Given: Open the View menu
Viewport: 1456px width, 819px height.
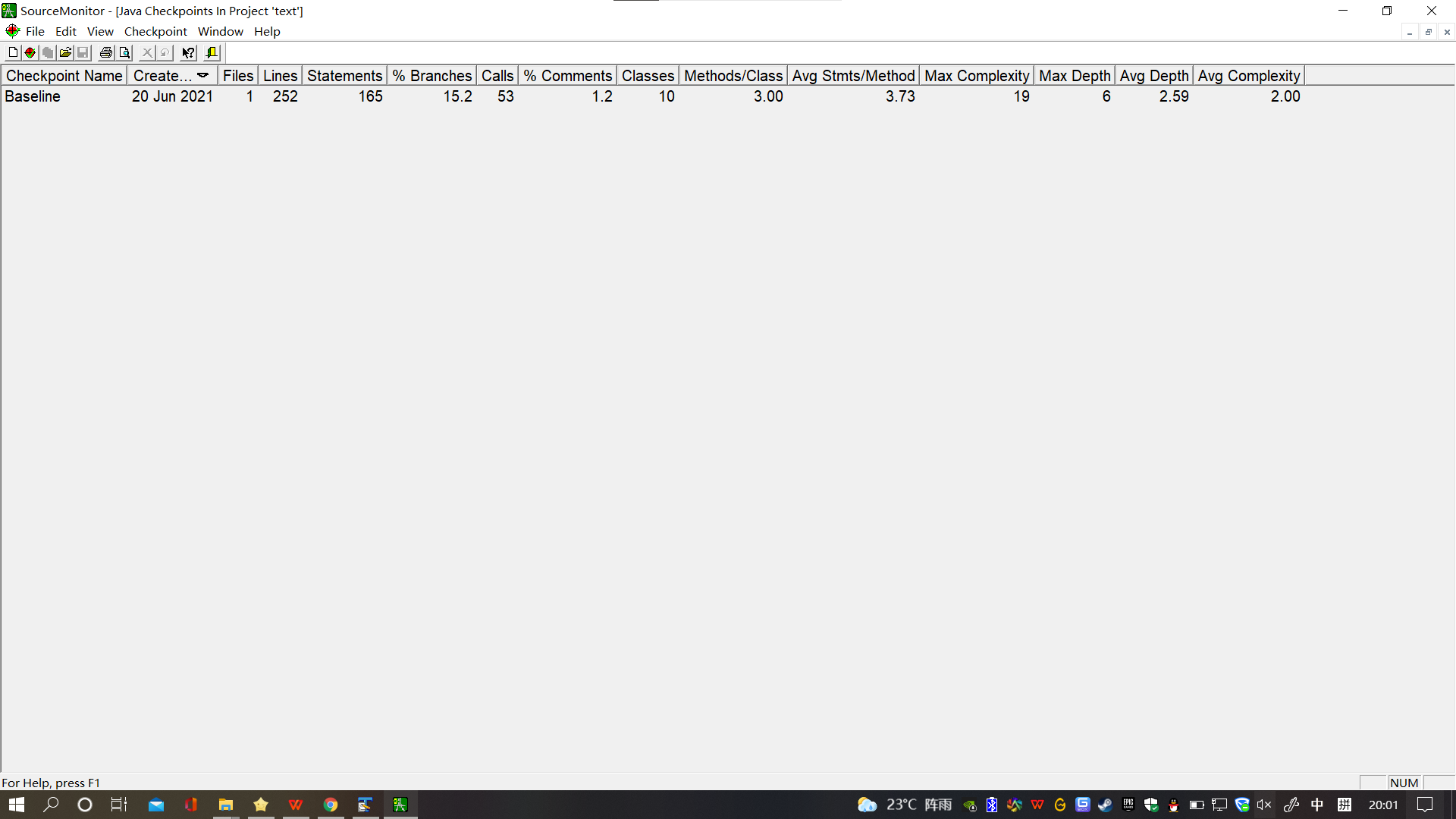Looking at the screenshot, I should [100, 31].
